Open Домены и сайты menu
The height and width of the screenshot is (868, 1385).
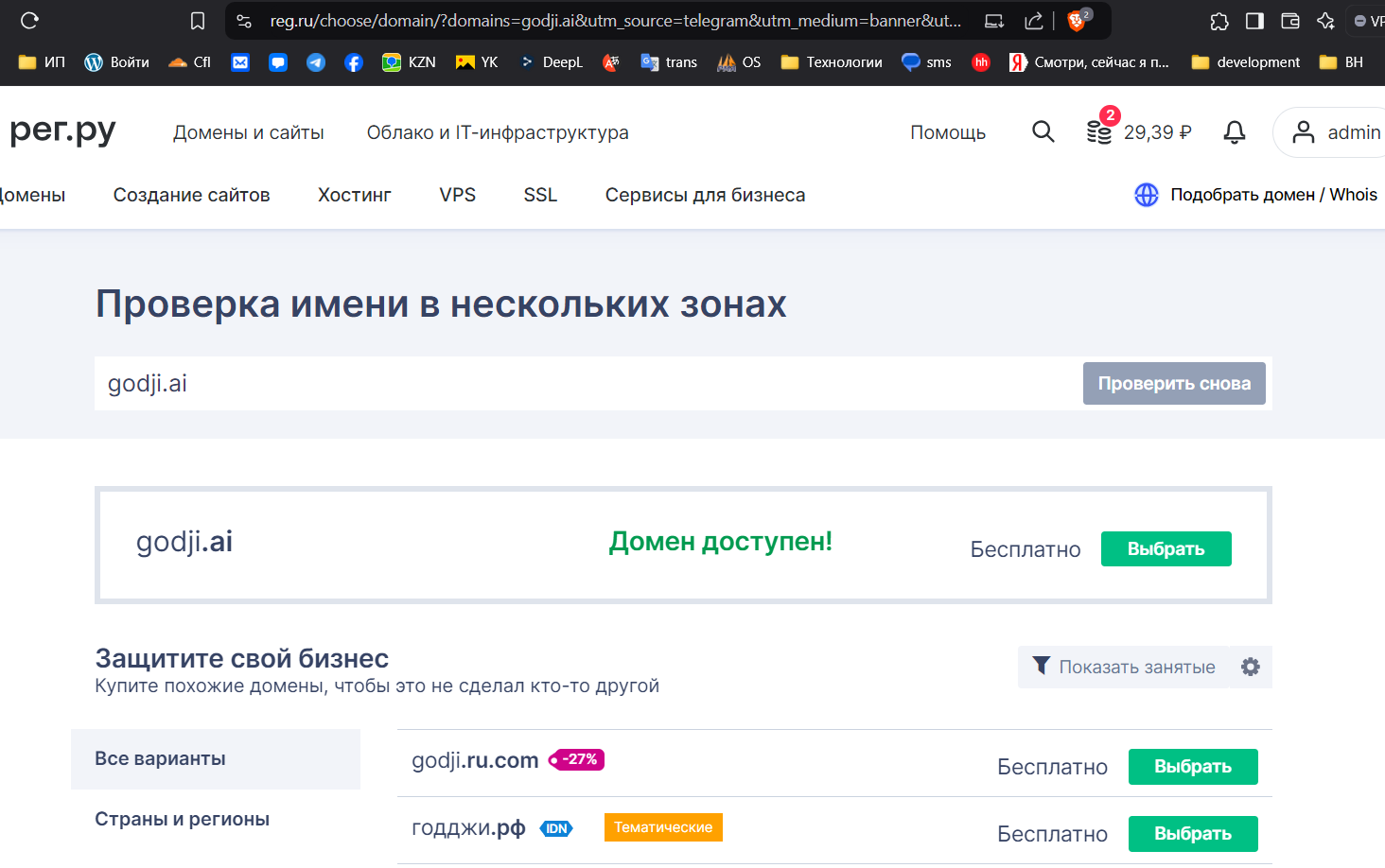pyautogui.click(x=249, y=132)
